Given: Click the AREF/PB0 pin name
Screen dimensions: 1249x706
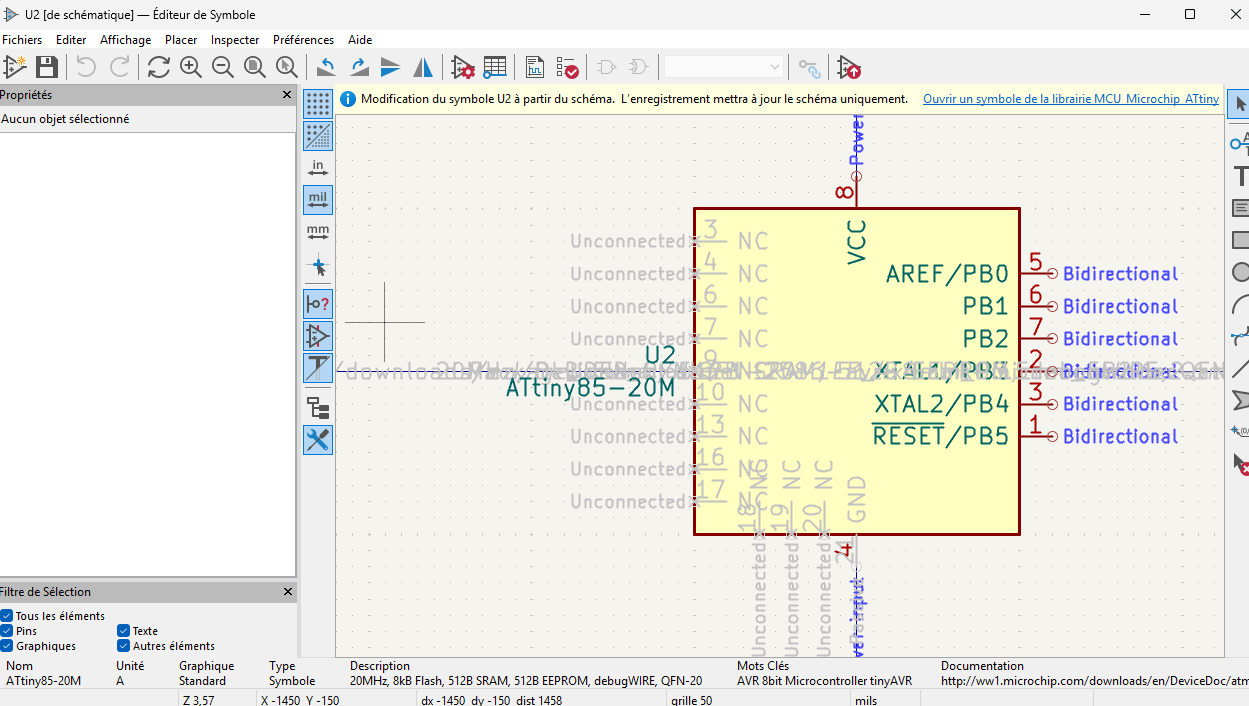Looking at the screenshot, I should pos(947,273).
